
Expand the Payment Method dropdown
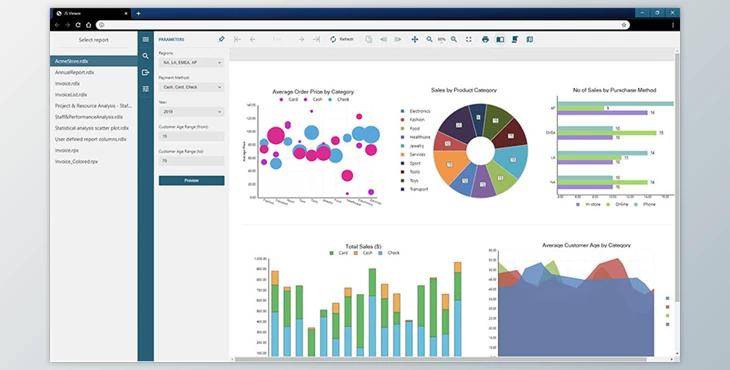click(191, 87)
